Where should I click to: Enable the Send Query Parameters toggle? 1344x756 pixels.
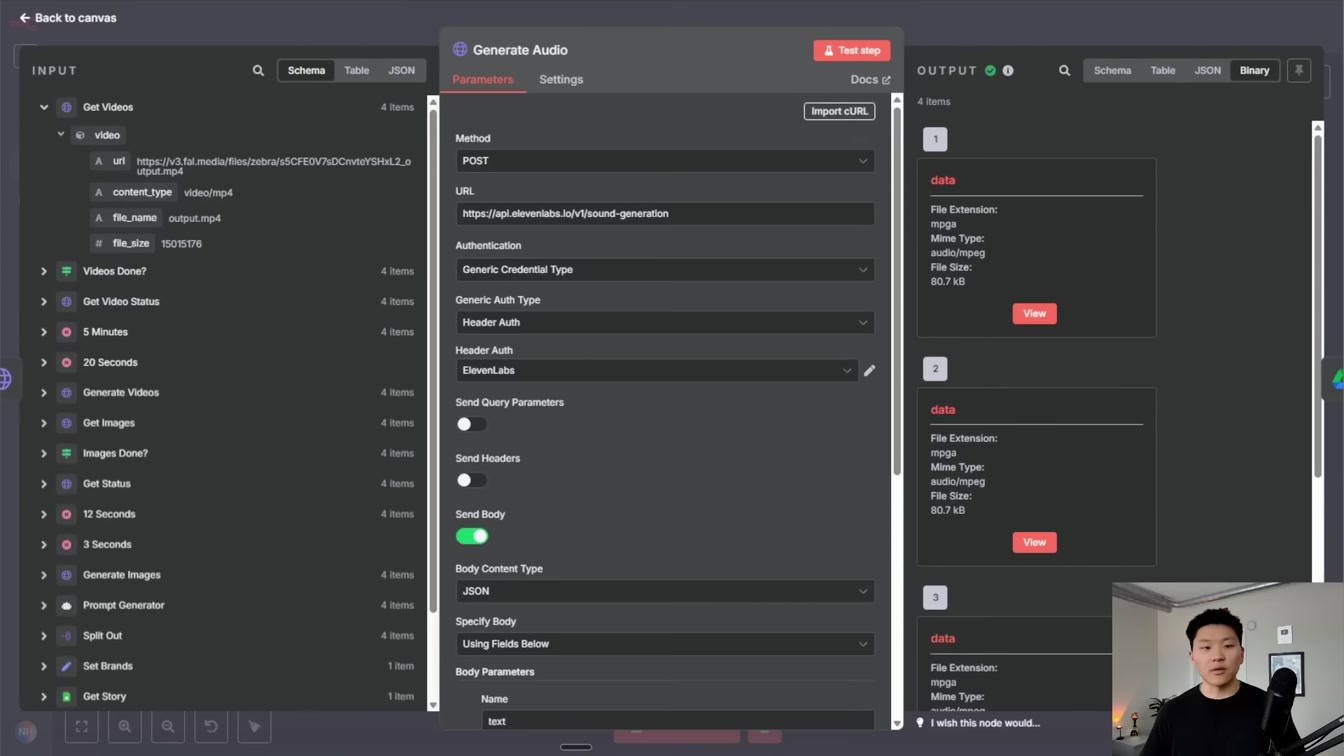471,424
